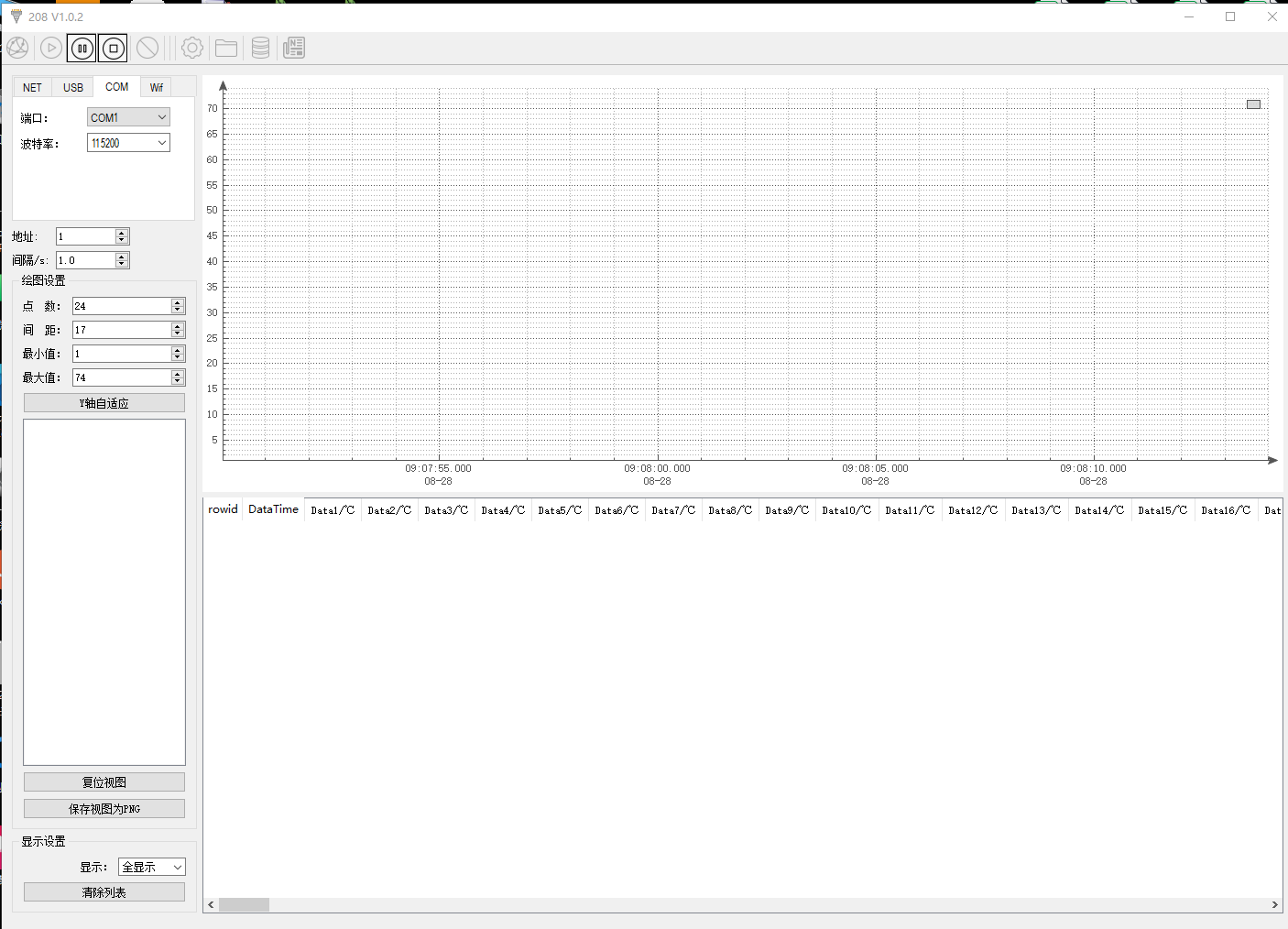
Task: Click the database stack icon
Action: pyautogui.click(x=260, y=48)
